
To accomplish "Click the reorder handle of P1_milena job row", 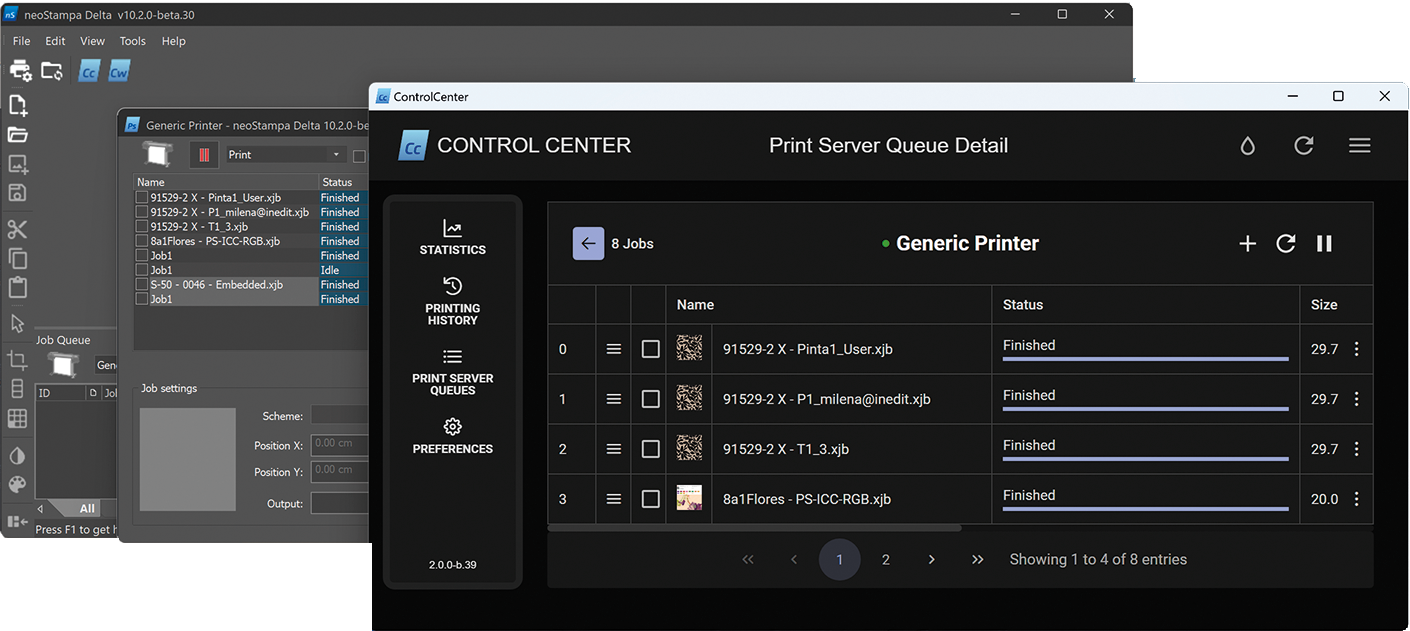I will coord(614,399).
